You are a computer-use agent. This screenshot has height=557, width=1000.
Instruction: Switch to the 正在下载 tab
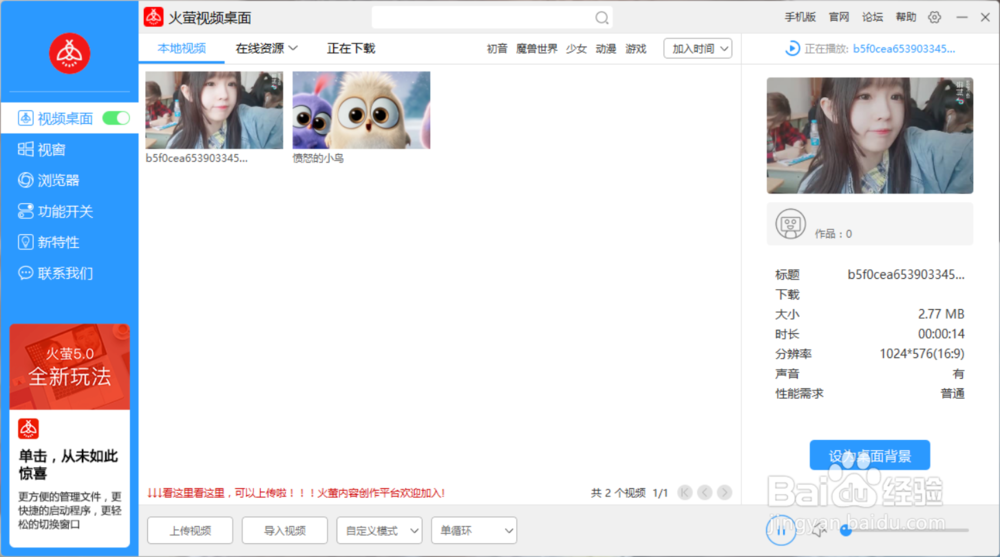(x=351, y=48)
